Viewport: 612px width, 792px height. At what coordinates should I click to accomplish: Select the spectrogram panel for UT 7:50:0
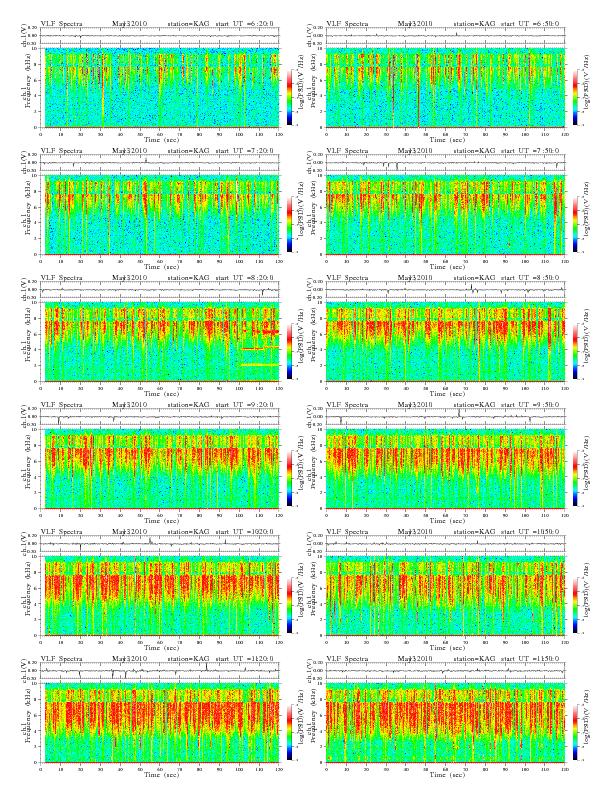point(445,215)
